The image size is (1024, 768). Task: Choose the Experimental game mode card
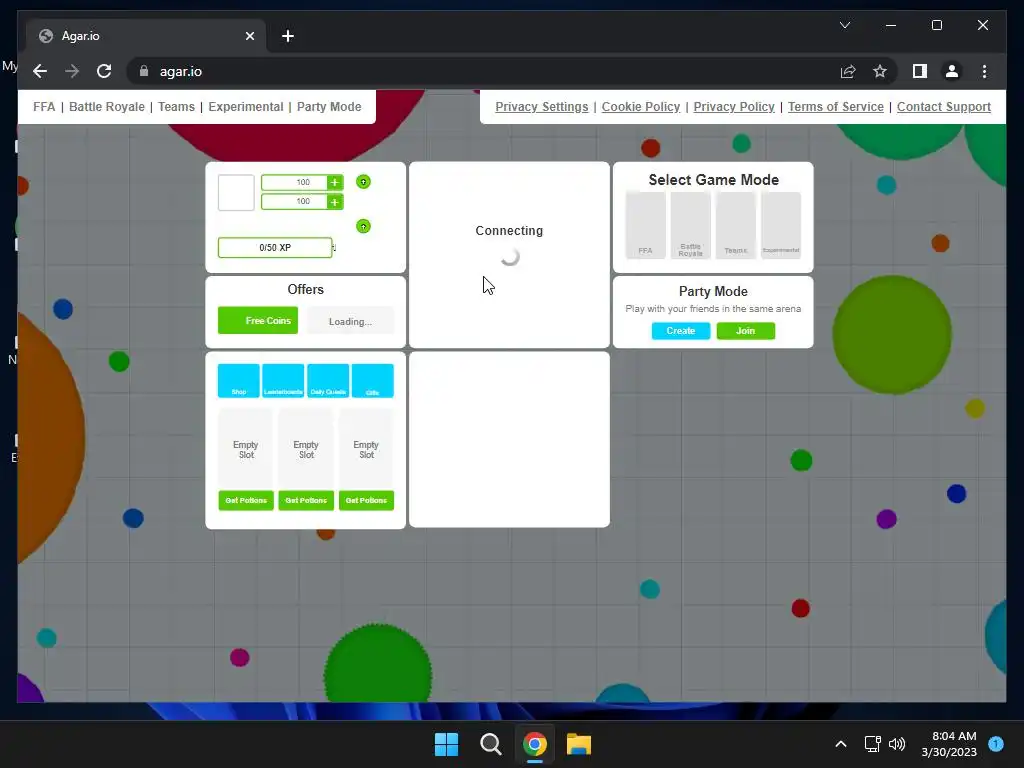780,225
